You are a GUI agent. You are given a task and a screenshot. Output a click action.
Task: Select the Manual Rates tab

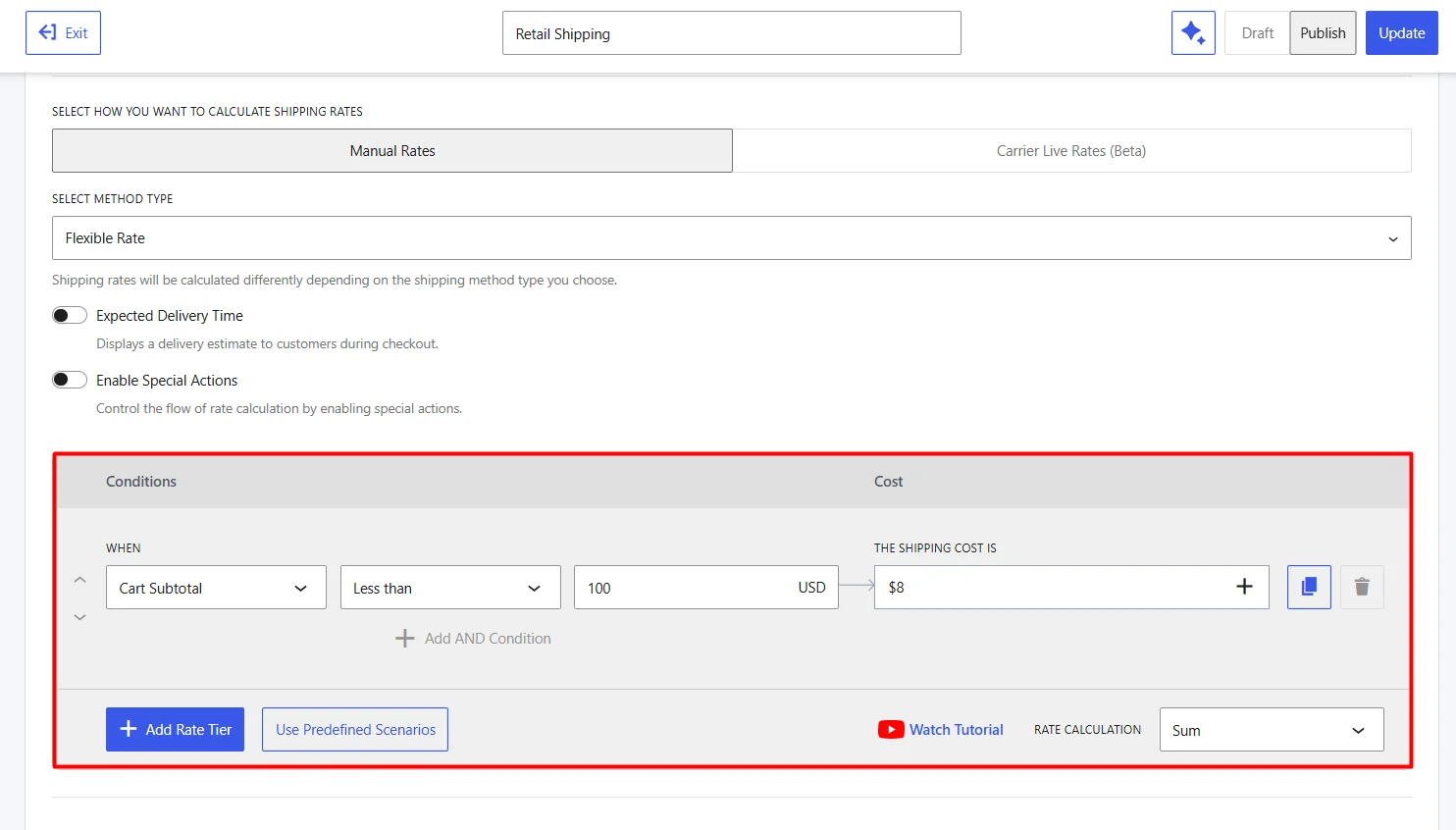coord(392,150)
